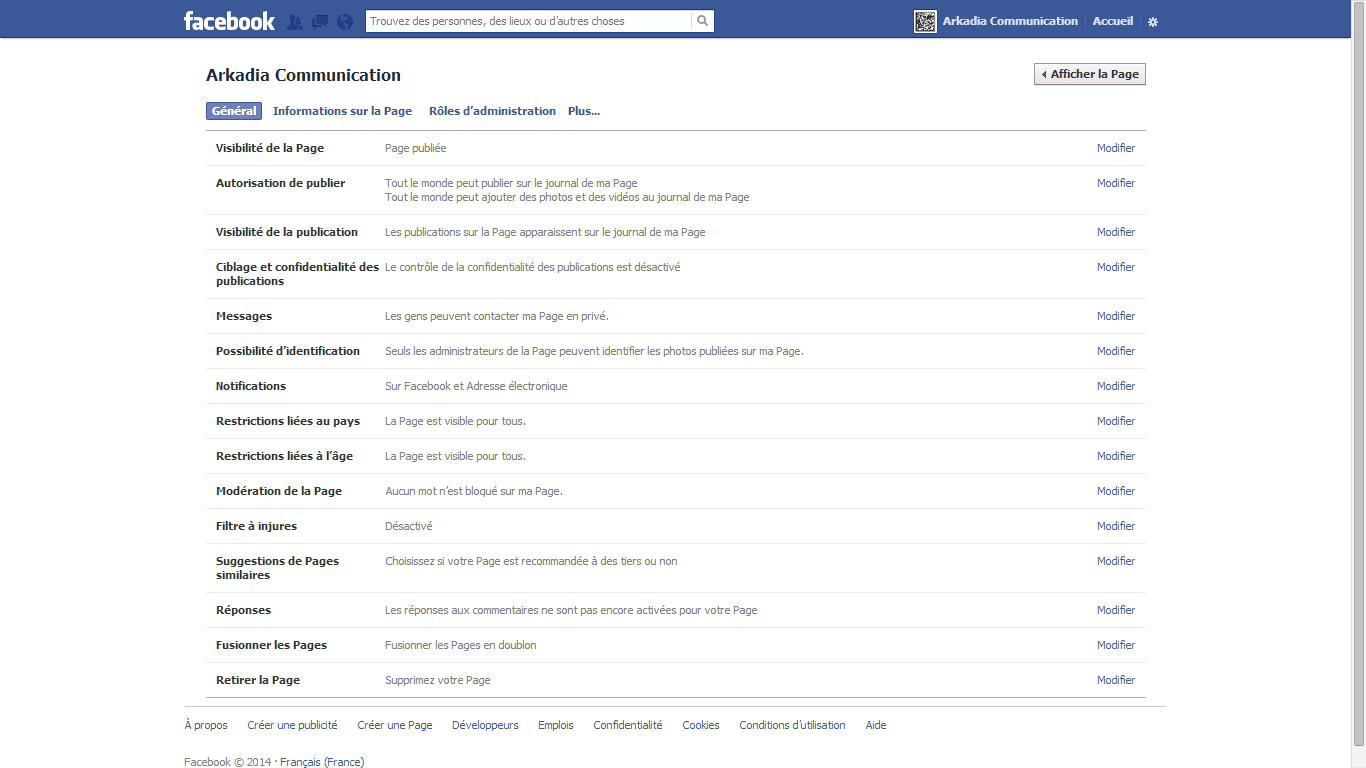Screen dimensions: 1366x768
Task: Click 'Désactivé' value for injures filter
Action: (x=409, y=526)
